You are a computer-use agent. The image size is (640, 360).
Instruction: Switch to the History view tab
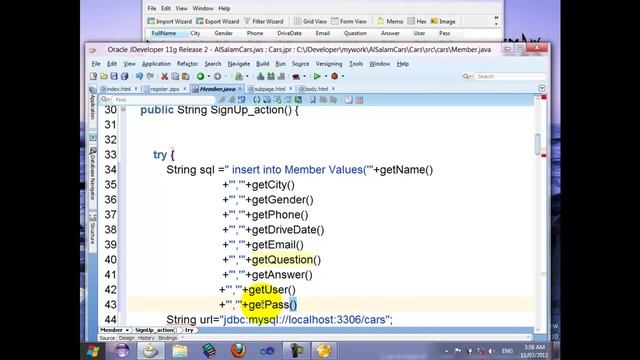(x=146, y=338)
